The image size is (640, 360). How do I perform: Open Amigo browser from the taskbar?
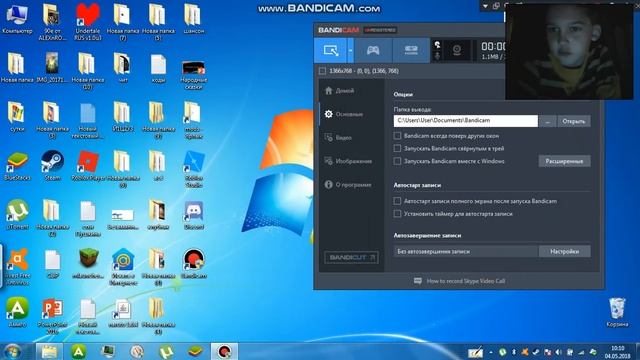[78, 351]
